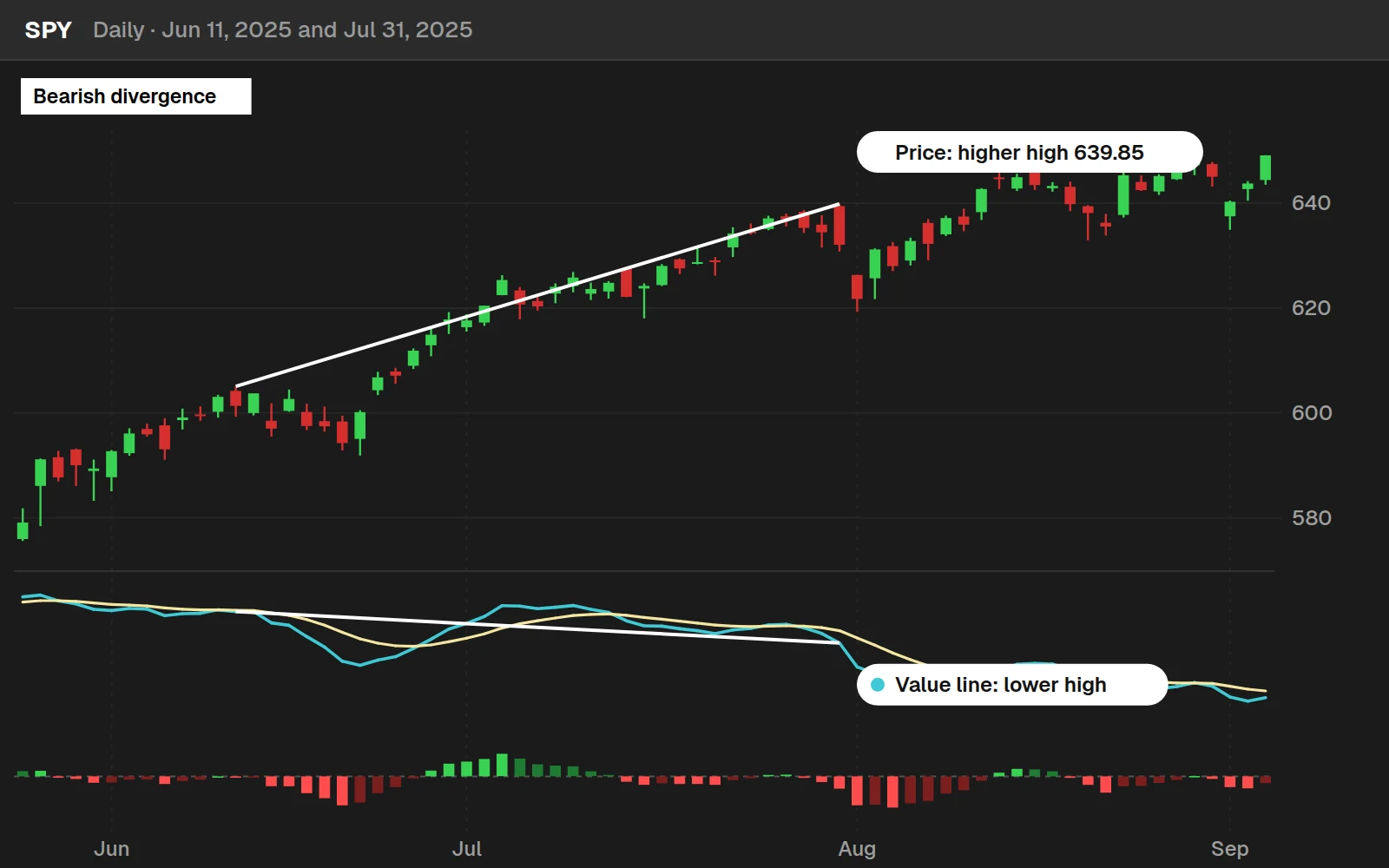The height and width of the screenshot is (868, 1389).
Task: Click the Jul month axis label
Action: pos(466,849)
